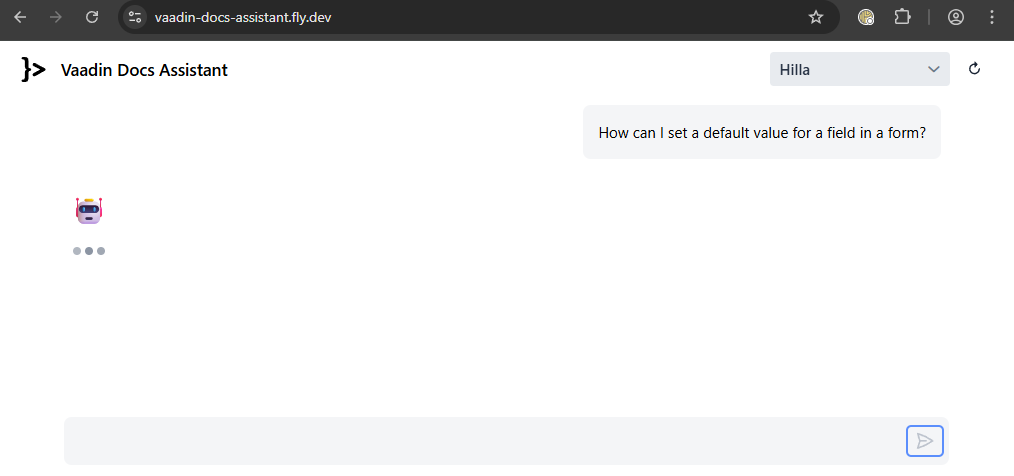Viewport: 1014px width, 476px height.
Task: Reset the chat with the refresh icon
Action: [975, 69]
